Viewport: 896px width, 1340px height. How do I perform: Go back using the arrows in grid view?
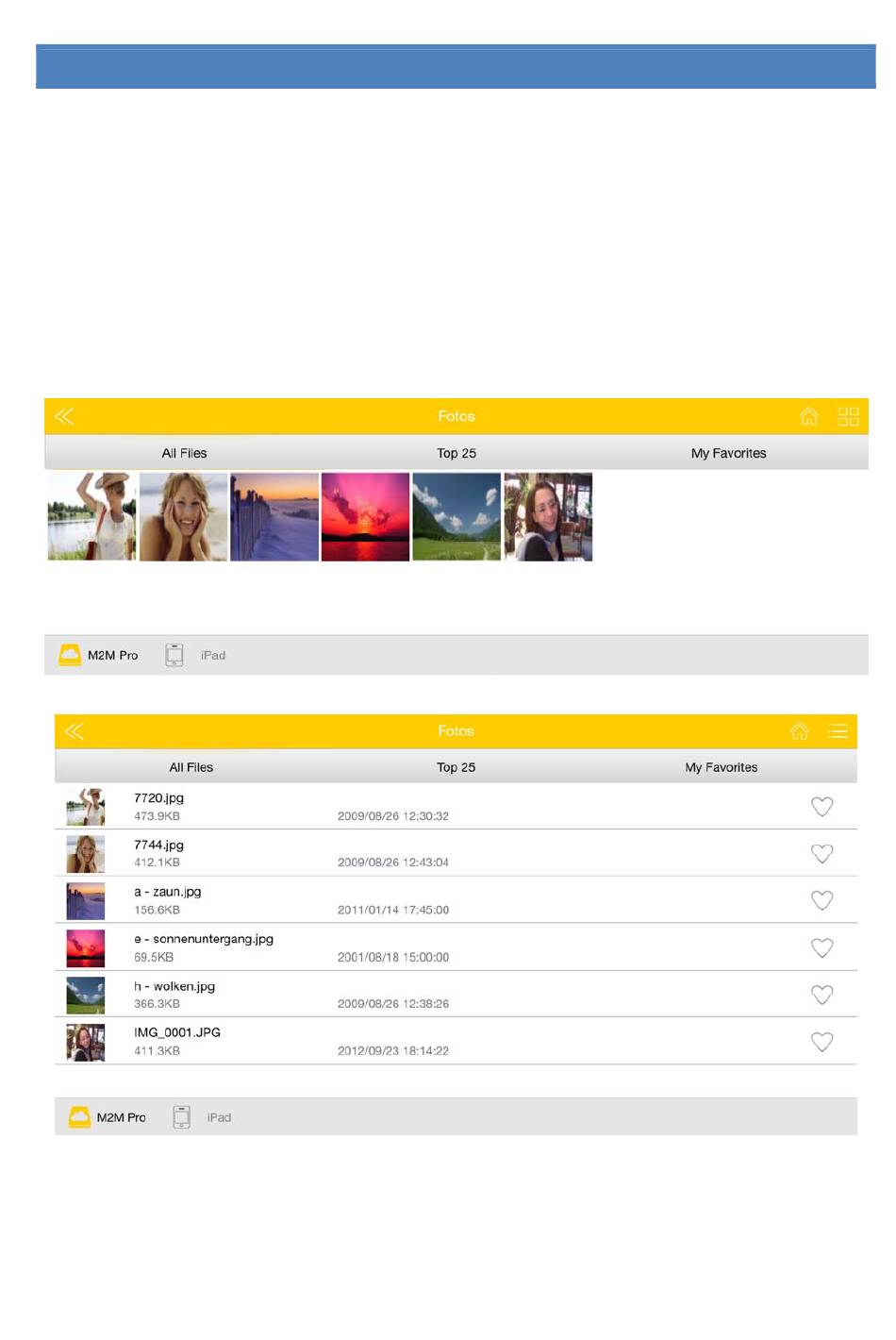[64, 416]
